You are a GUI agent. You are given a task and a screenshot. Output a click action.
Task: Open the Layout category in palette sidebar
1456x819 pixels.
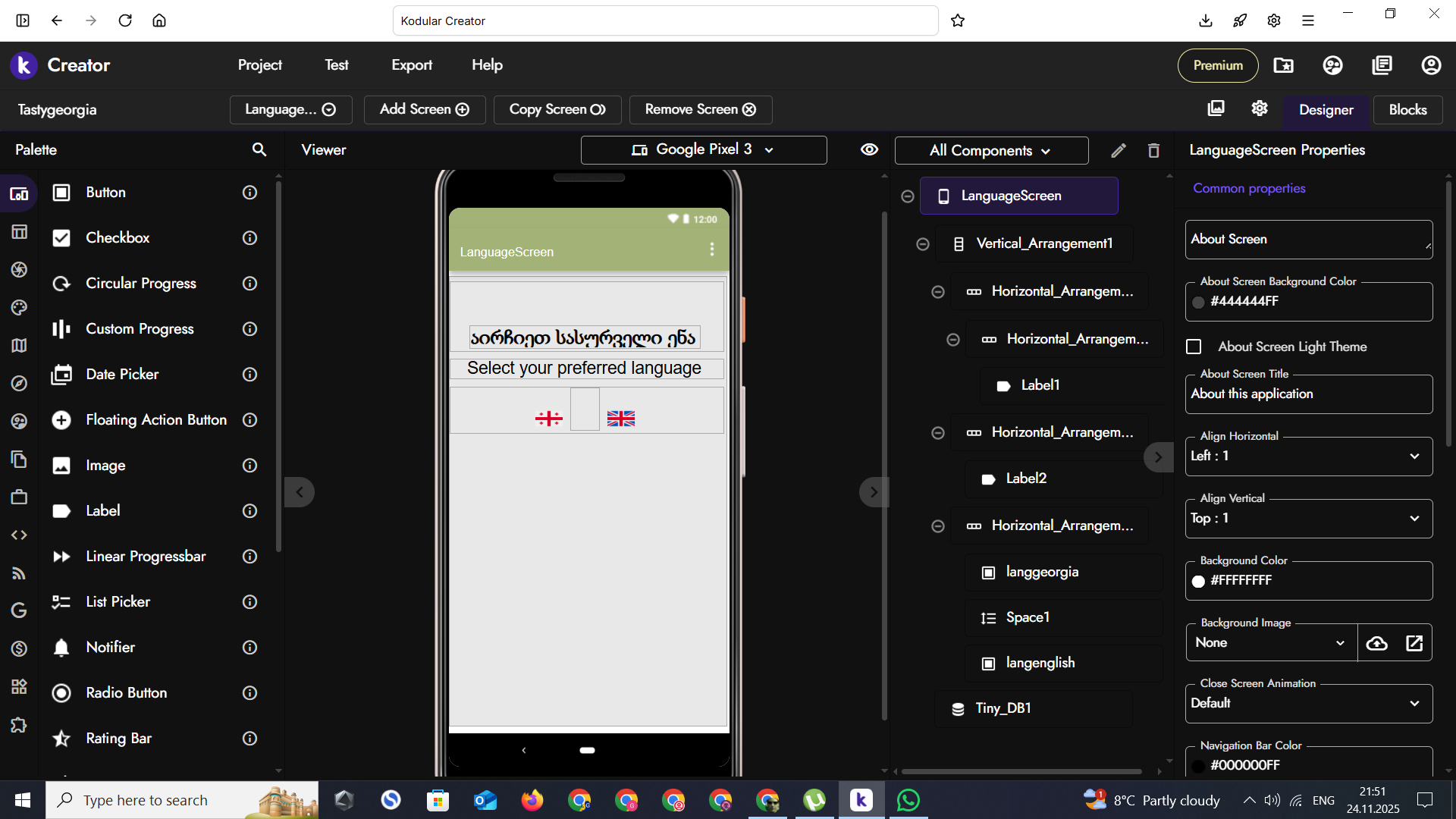click(19, 231)
